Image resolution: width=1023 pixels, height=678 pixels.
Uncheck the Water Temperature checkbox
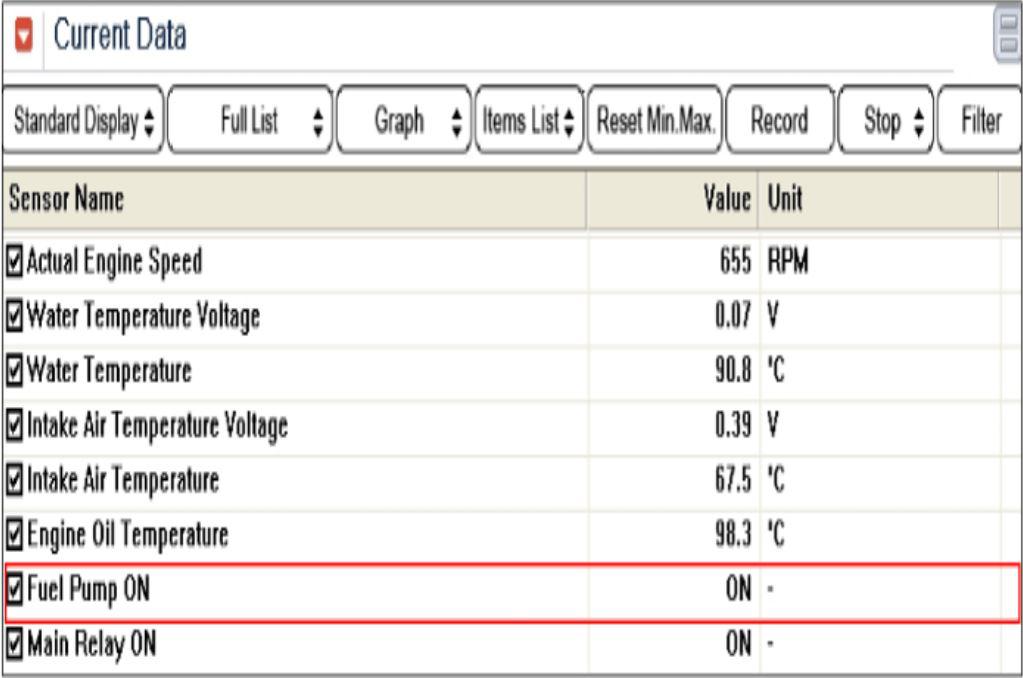point(14,370)
